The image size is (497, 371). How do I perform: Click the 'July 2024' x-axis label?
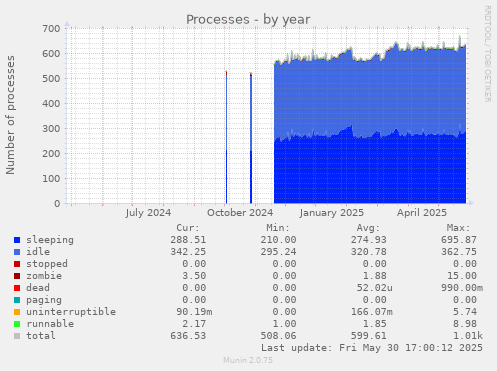tap(148, 213)
